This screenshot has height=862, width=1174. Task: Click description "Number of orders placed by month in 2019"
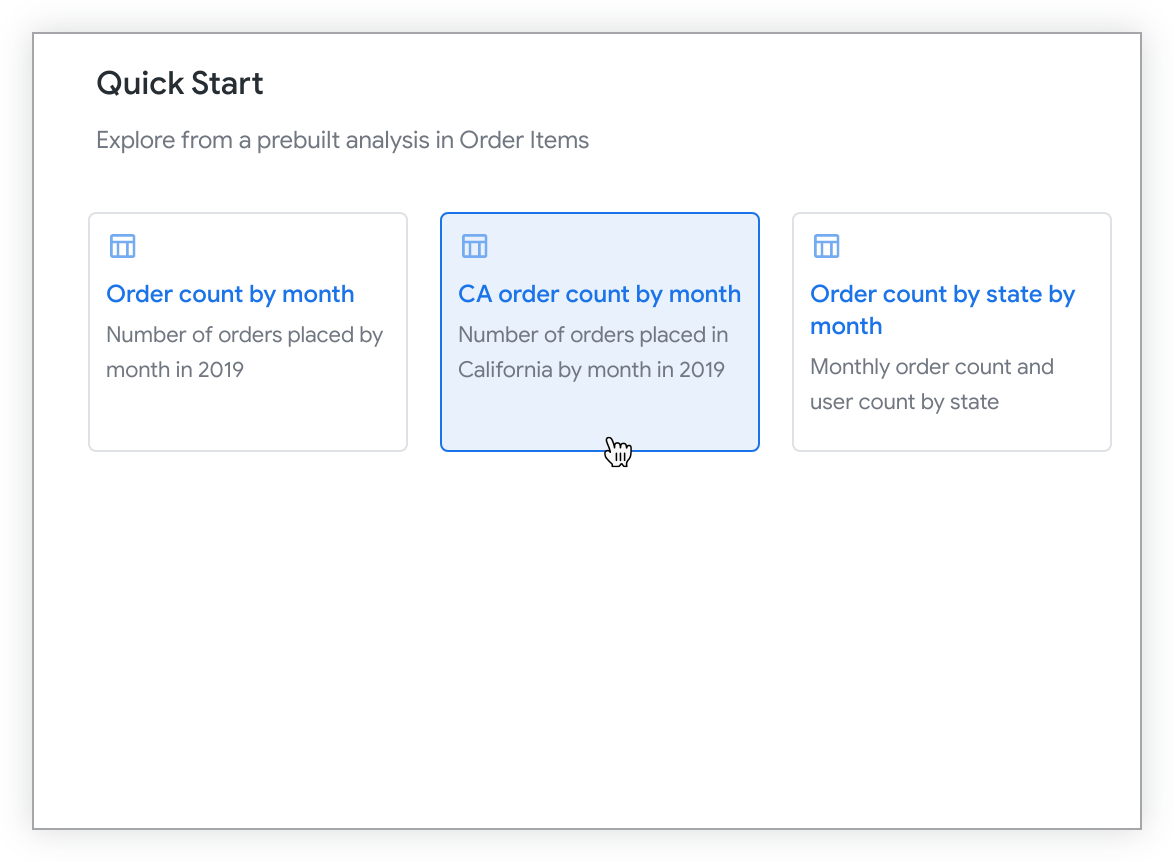point(244,335)
